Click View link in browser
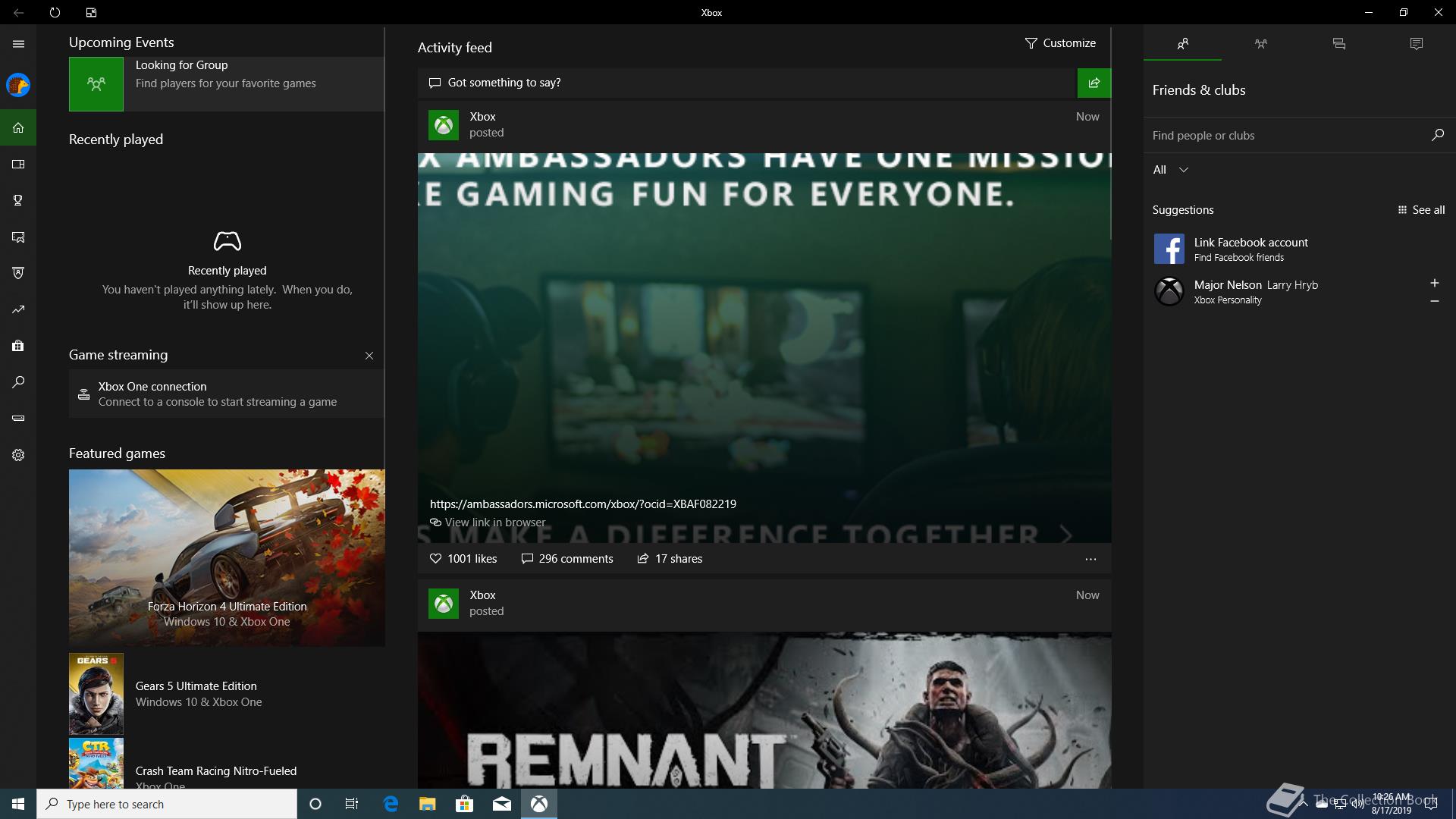1456x819 pixels. pos(488,522)
